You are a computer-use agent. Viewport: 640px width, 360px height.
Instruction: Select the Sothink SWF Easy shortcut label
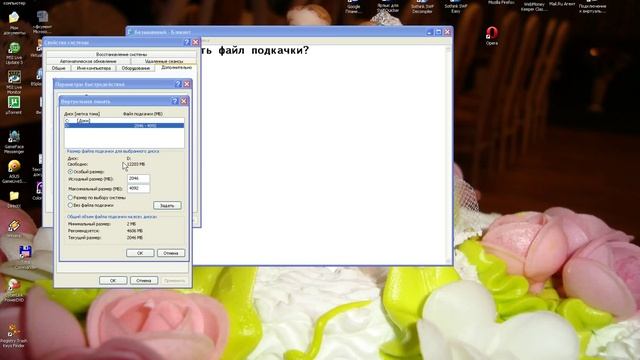click(456, 9)
